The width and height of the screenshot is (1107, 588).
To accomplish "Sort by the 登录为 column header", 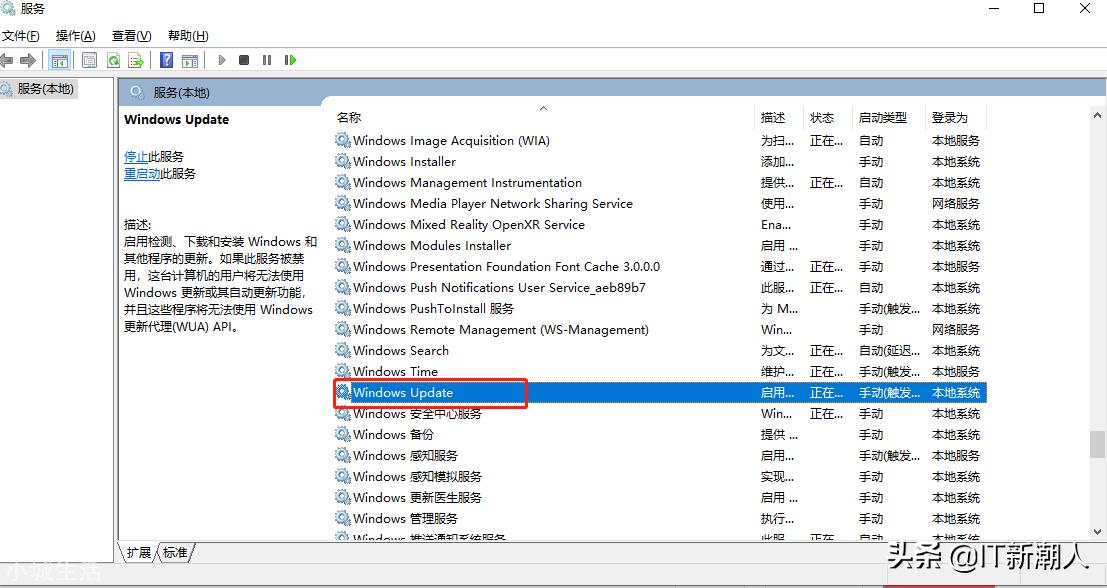I will (950, 118).
